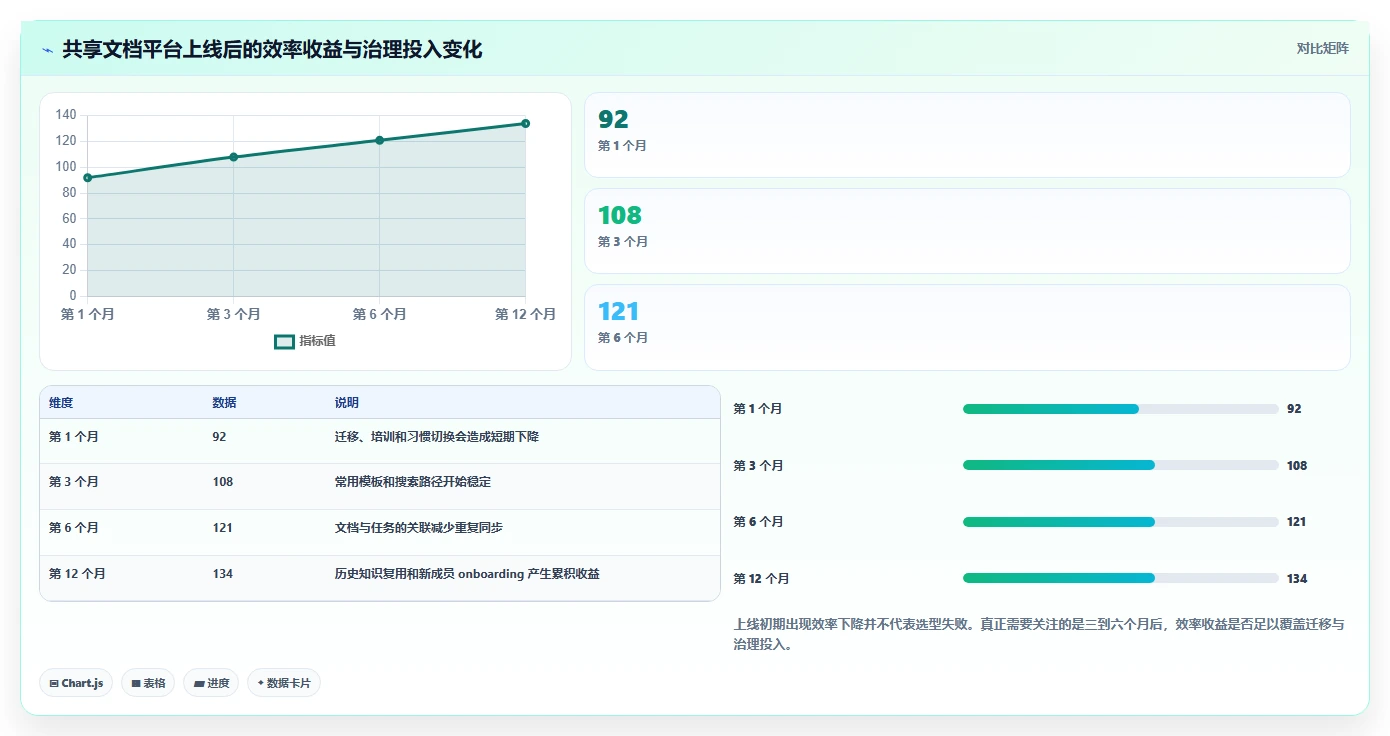This screenshot has height=736, width=1390.
Task: Click the chart data point for 第 6 个月
Action: click(379, 140)
